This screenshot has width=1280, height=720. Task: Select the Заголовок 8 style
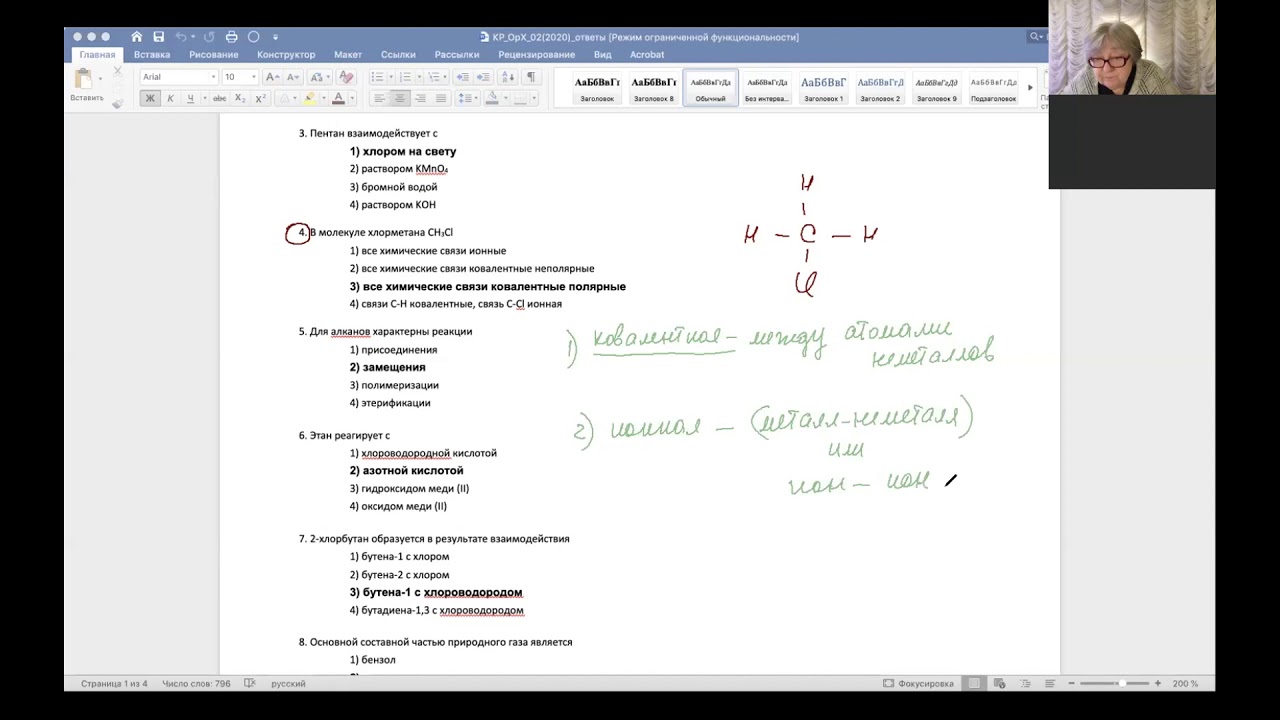pyautogui.click(x=654, y=88)
